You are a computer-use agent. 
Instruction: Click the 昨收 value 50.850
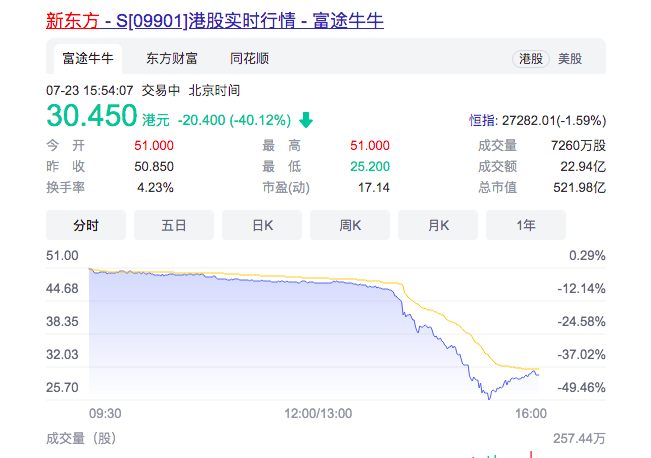(x=154, y=167)
